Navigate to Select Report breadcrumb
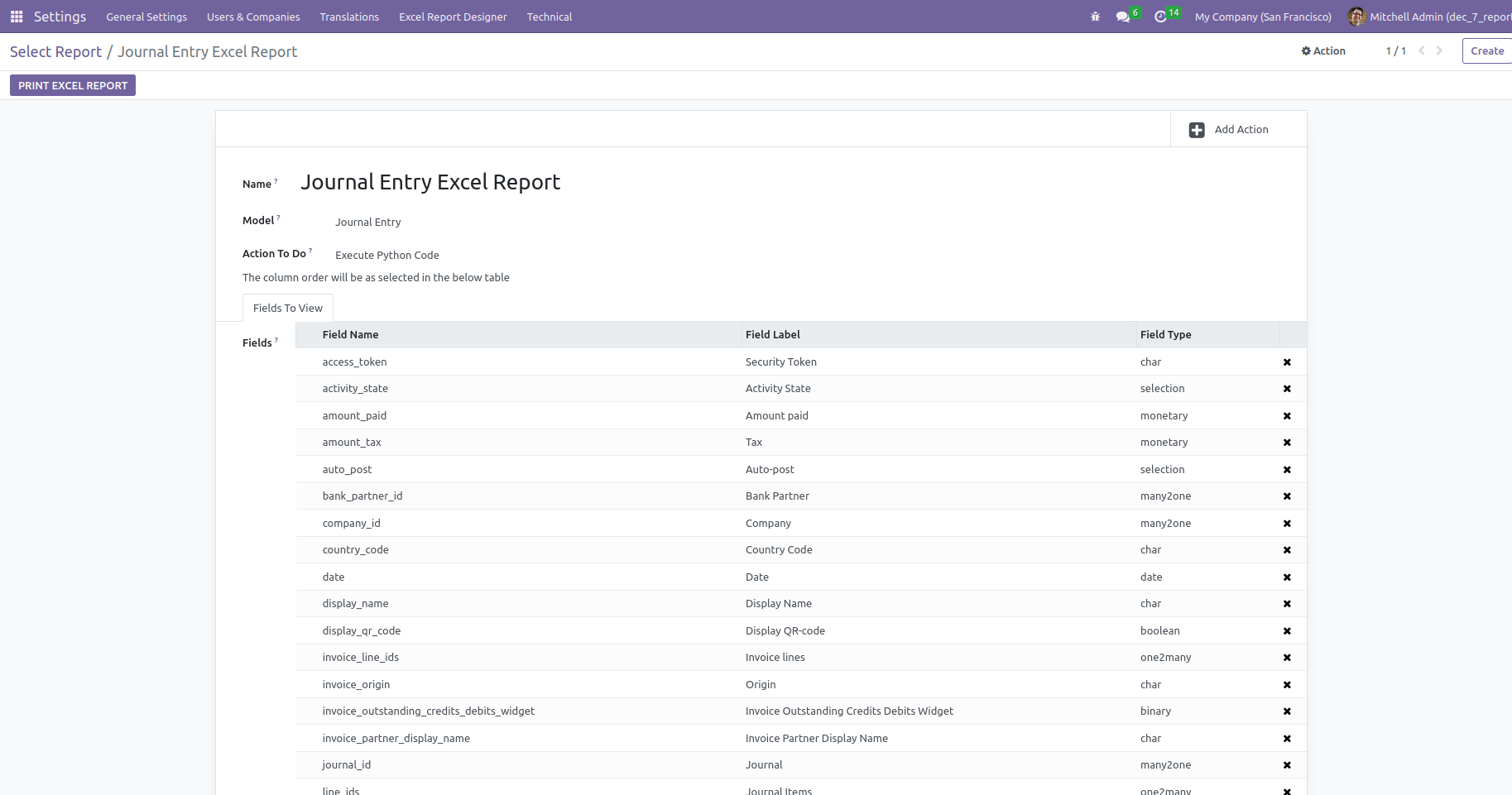The width and height of the screenshot is (1512, 795). (x=55, y=51)
